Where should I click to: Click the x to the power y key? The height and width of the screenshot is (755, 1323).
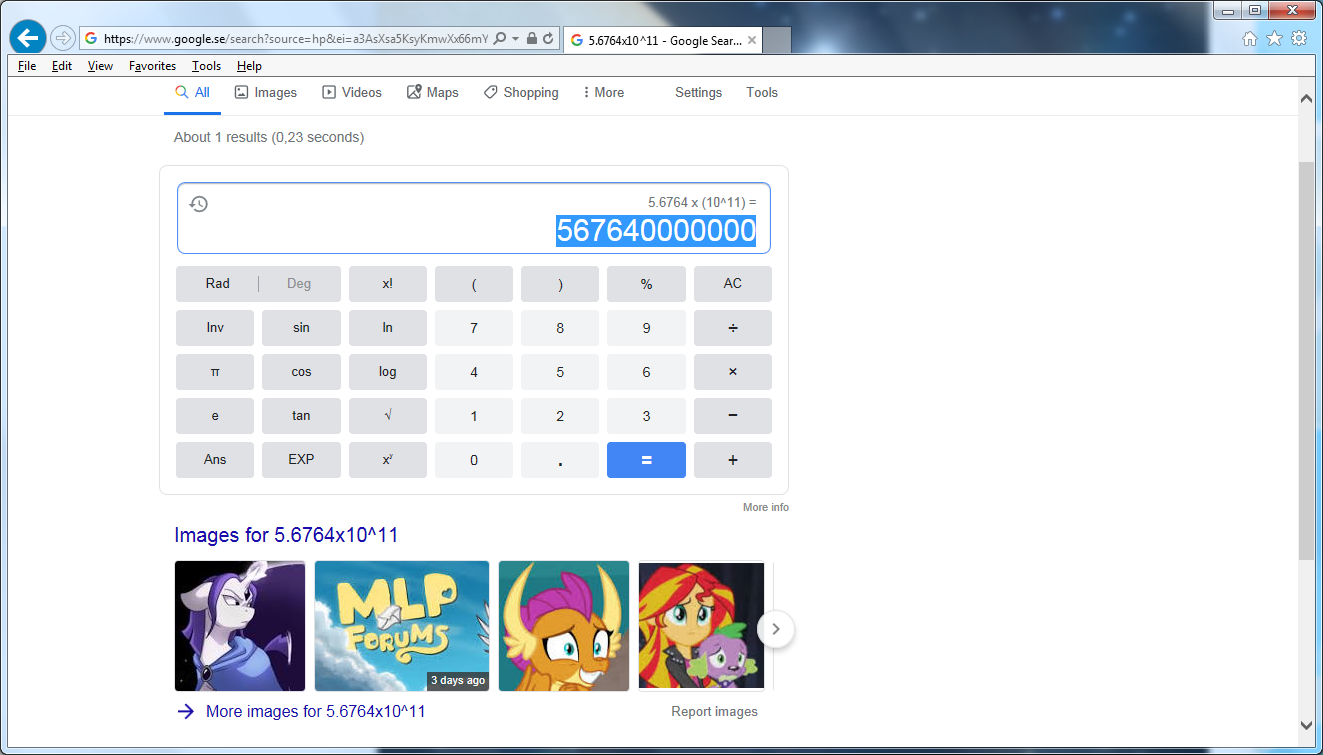point(388,460)
